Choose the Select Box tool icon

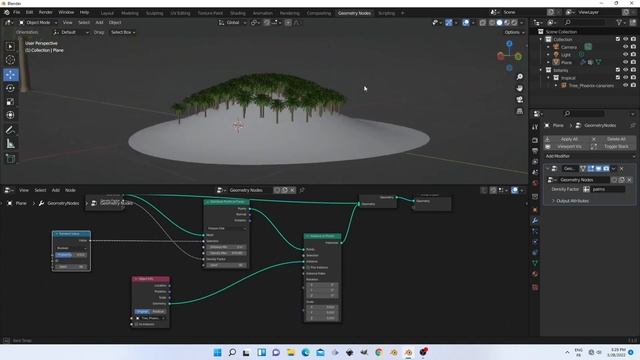click(x=10, y=46)
